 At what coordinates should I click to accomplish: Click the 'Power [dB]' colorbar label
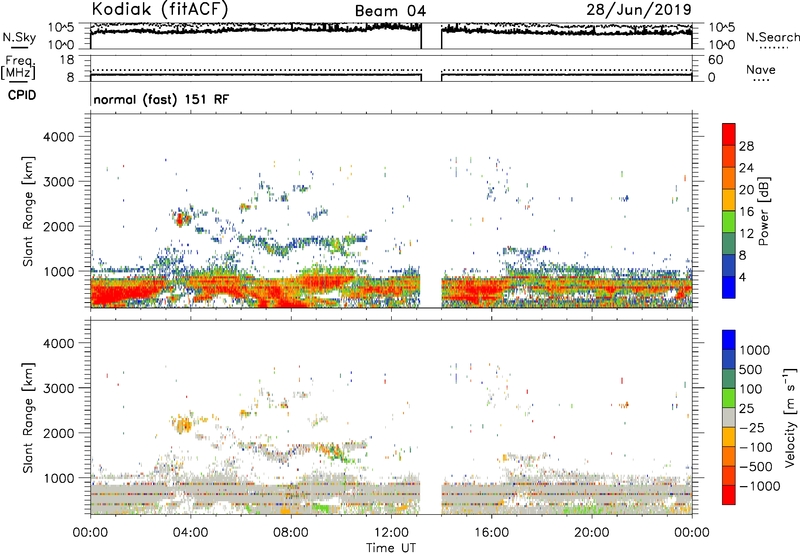(763, 211)
